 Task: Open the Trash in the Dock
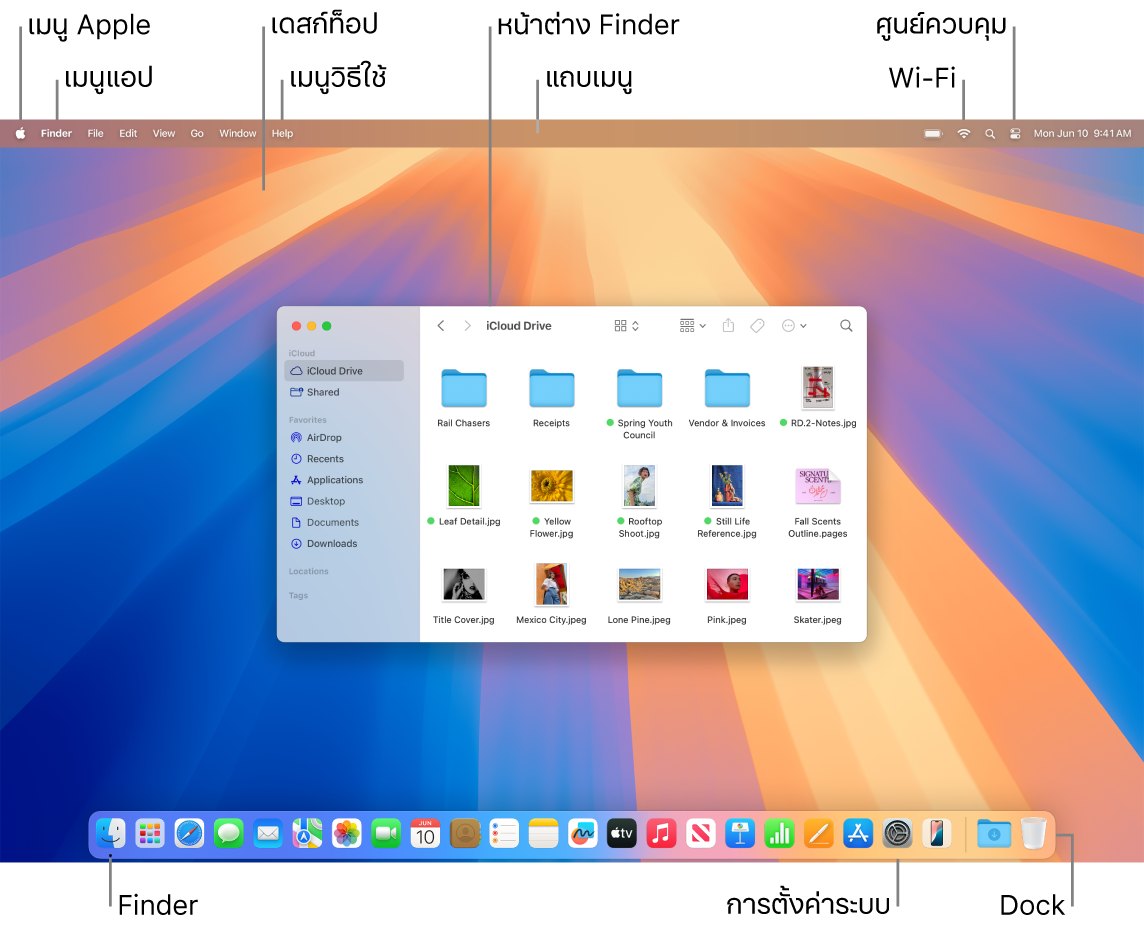pyautogui.click(x=1034, y=833)
